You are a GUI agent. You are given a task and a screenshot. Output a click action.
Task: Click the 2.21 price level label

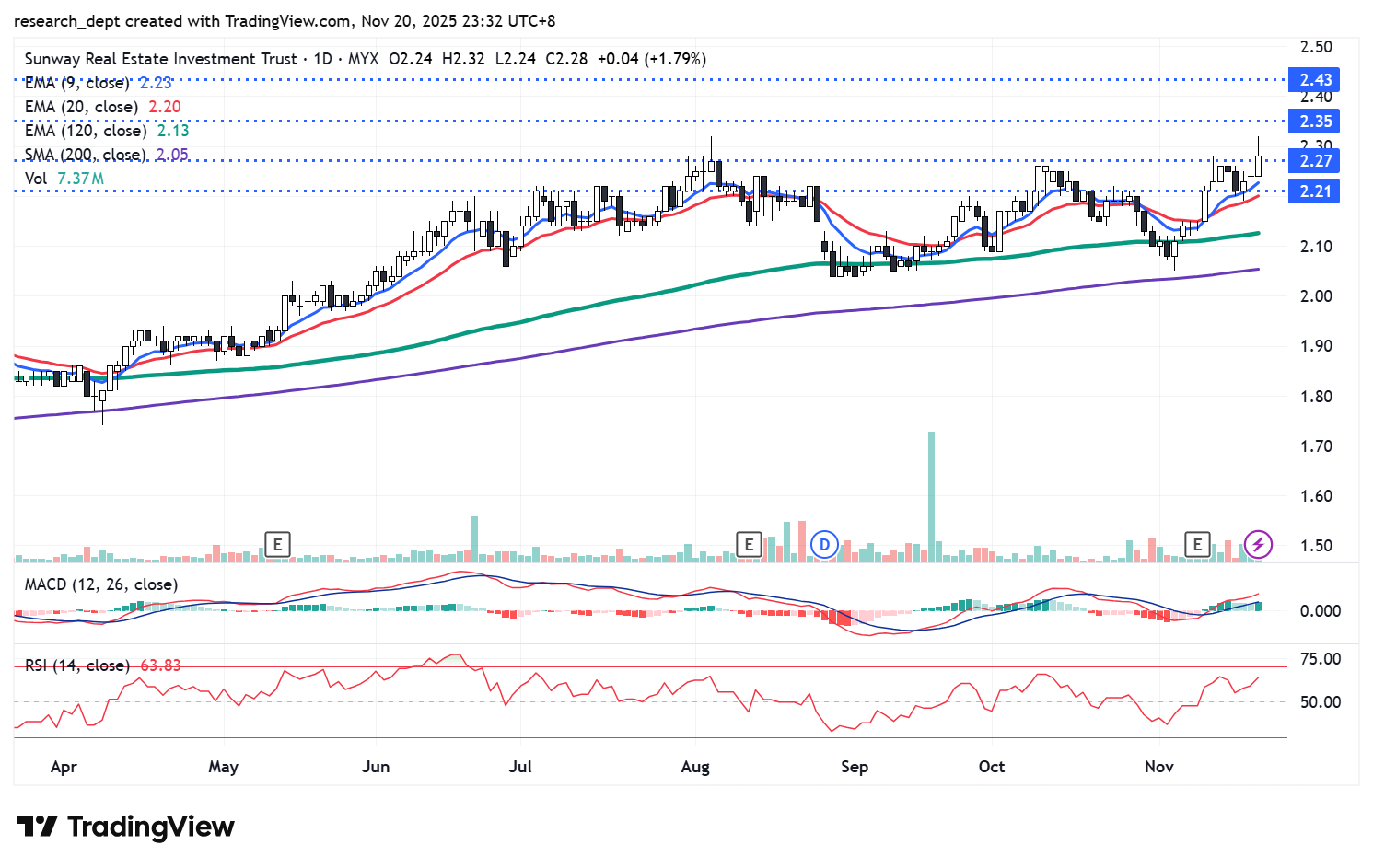tap(1315, 191)
